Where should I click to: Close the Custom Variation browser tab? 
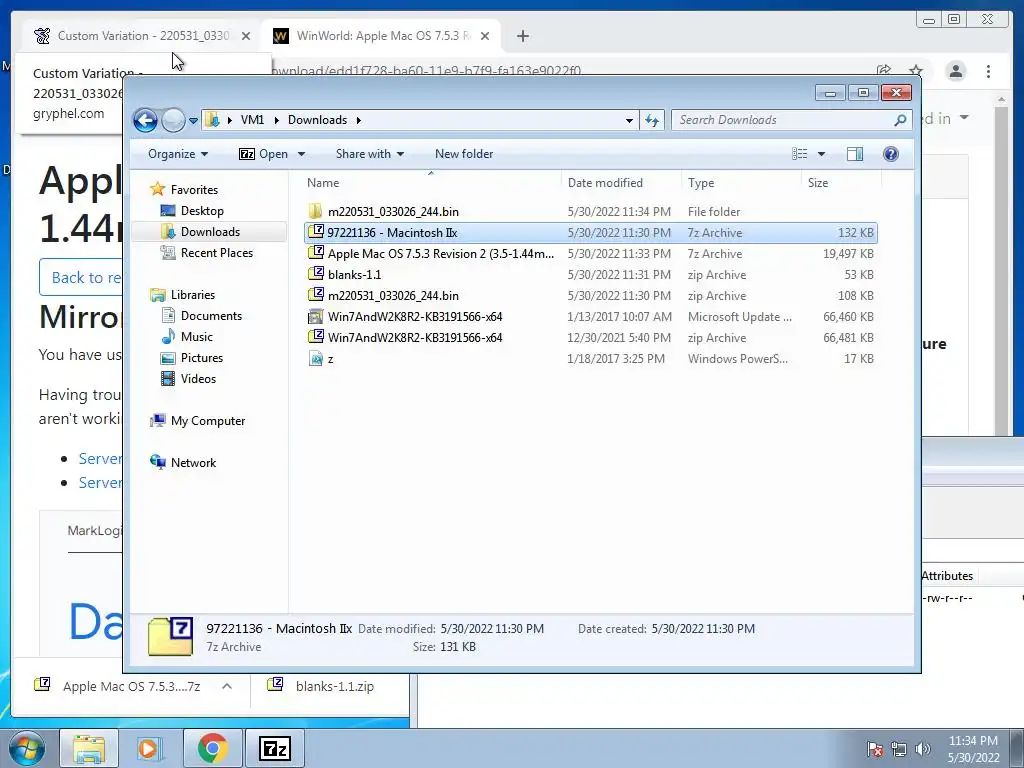pos(246,36)
